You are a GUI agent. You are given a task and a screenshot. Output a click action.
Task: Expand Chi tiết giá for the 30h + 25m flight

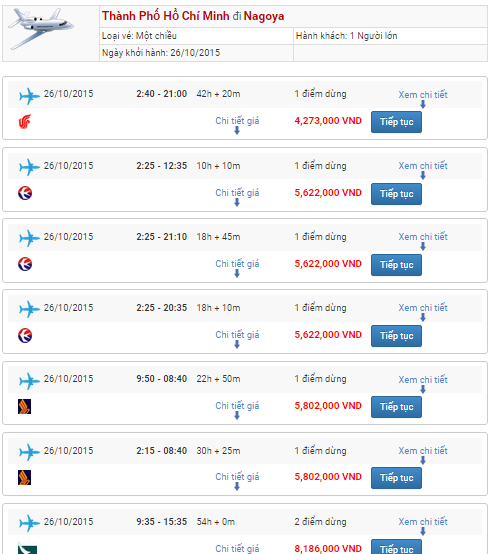coord(237,477)
